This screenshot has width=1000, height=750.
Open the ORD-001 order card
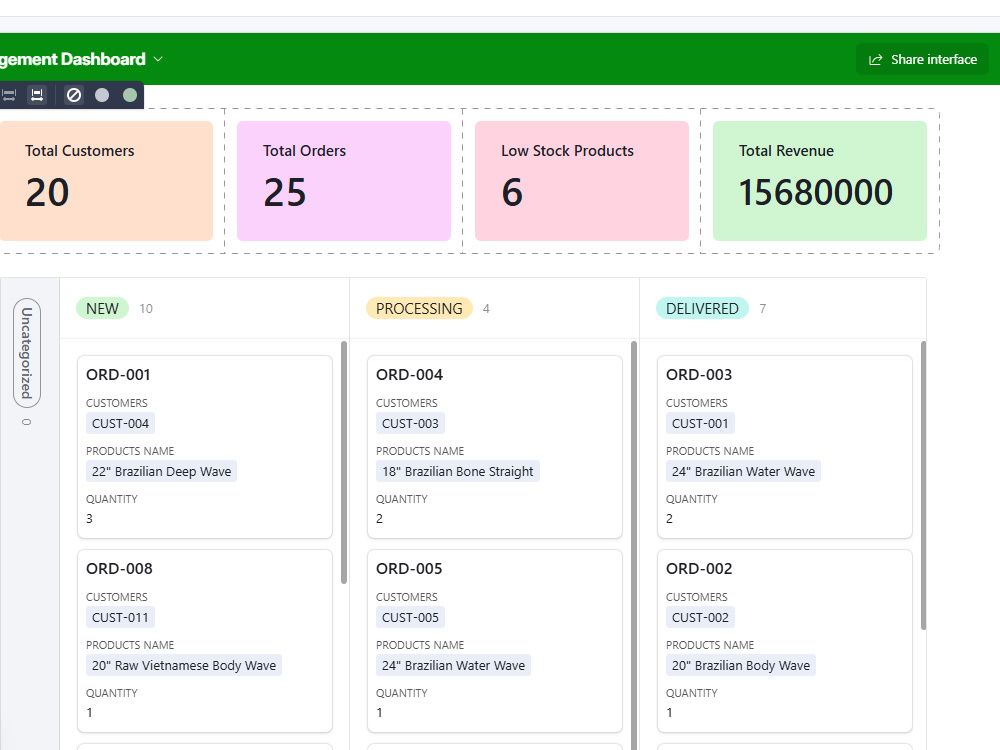coord(205,447)
